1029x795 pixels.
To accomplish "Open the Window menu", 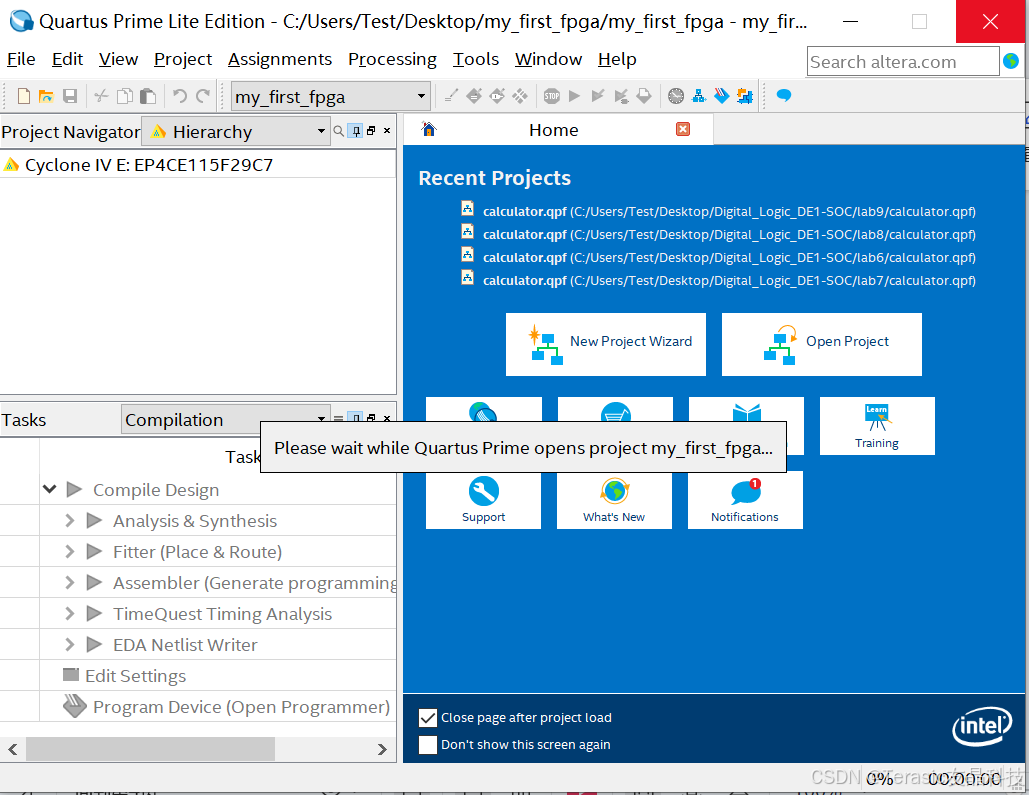I will click(x=548, y=59).
